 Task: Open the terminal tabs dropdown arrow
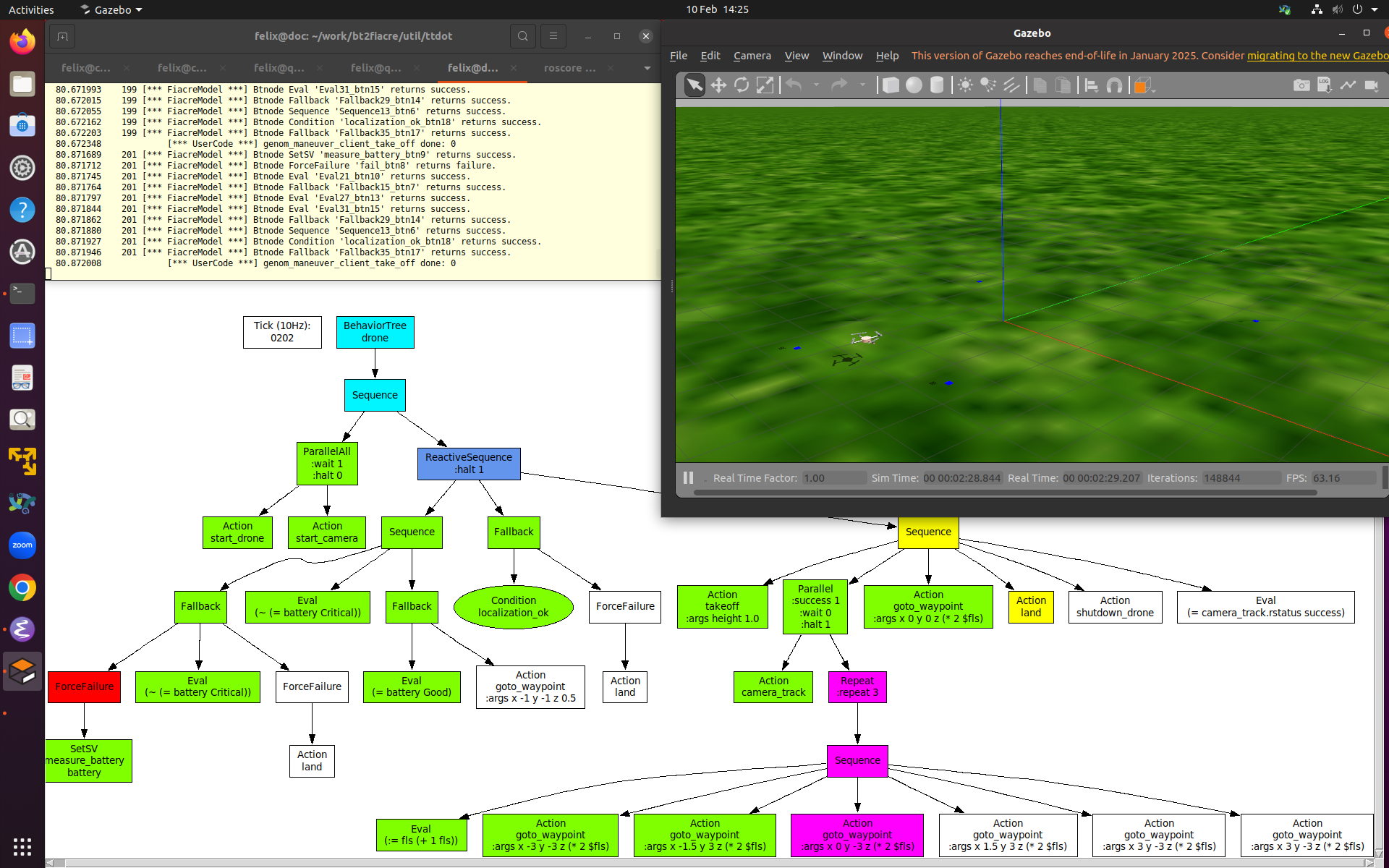point(647,68)
